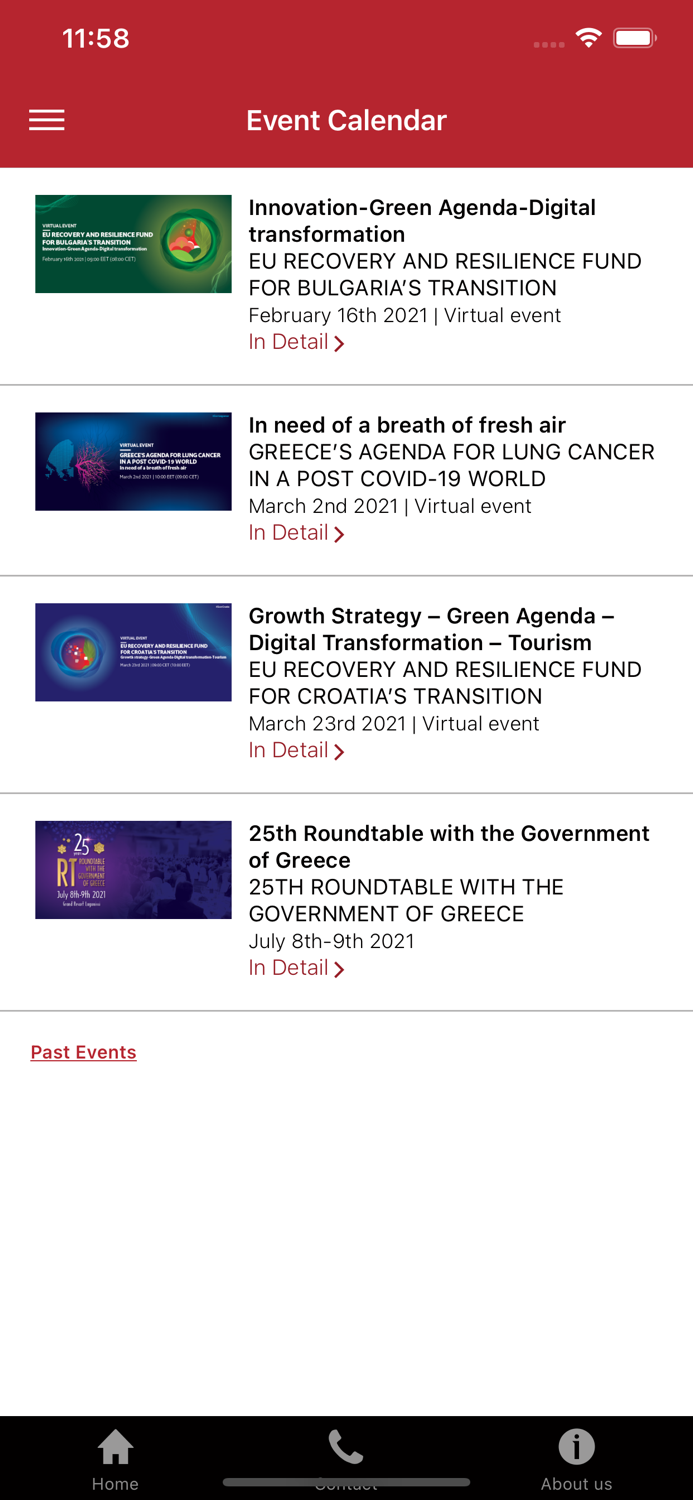Screen dimensions: 693x1500
Task: Select the Home icon in bottom bar
Action: coord(114,1444)
